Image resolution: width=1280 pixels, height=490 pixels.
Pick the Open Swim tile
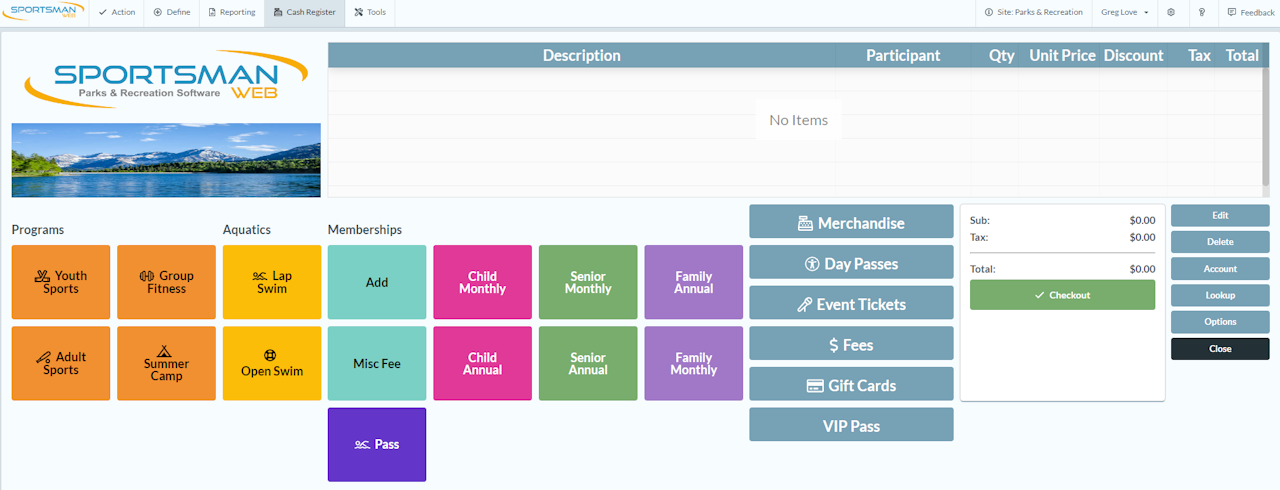pos(272,363)
